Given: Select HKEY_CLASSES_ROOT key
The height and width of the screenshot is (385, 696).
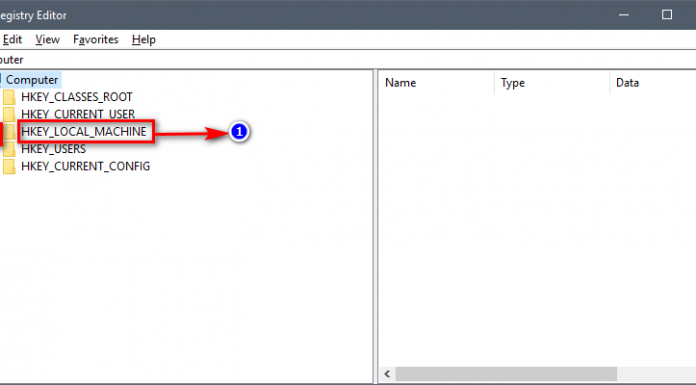Looking at the screenshot, I should (x=76, y=97).
